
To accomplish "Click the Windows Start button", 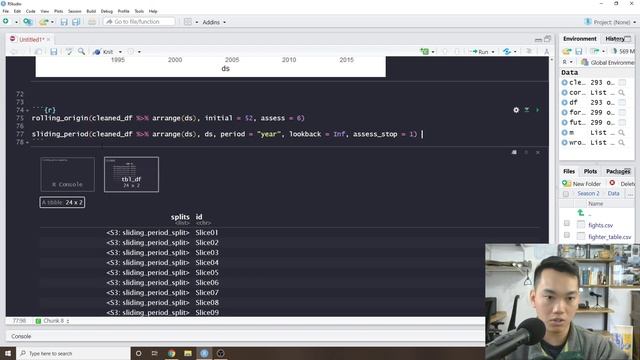I will [8, 353].
